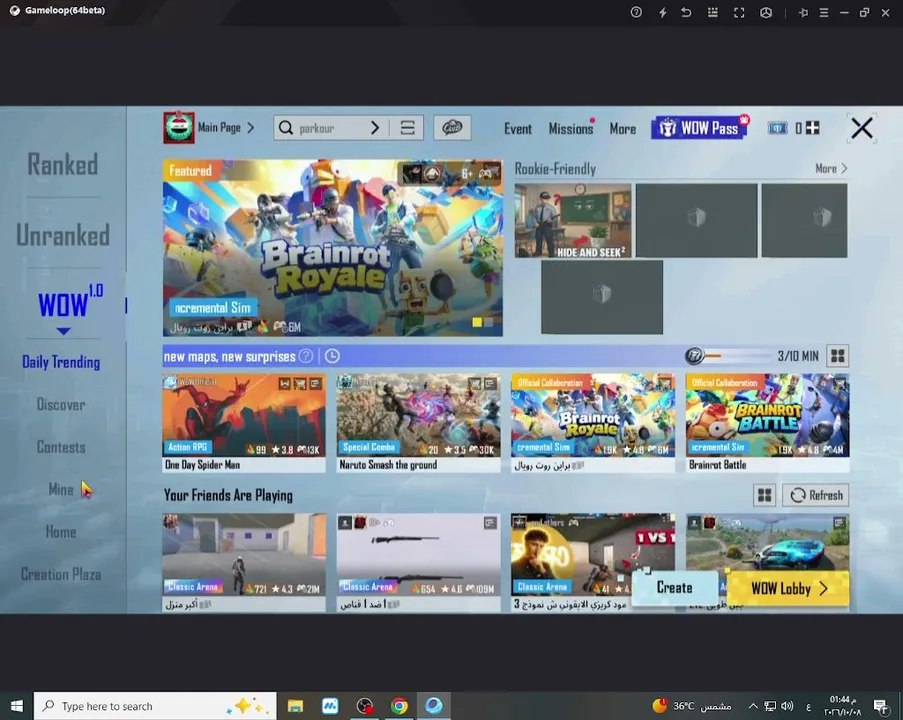Click the 3/10 MIN progress bar

[x=740, y=356]
